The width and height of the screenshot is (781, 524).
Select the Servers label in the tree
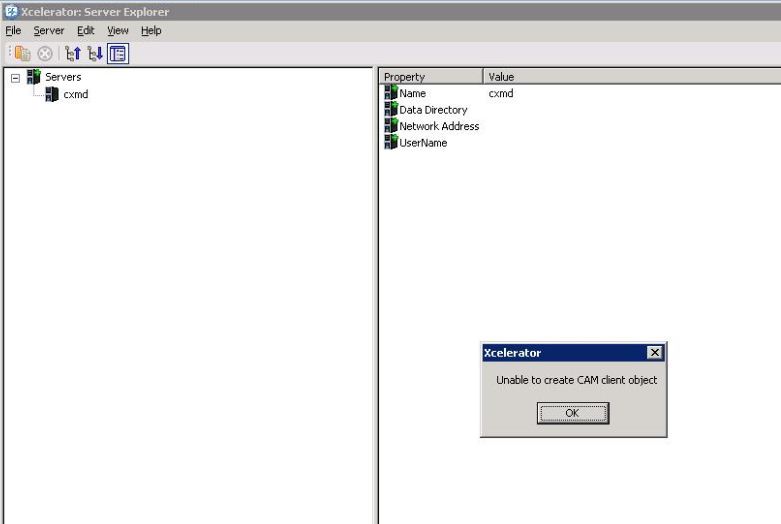63,77
